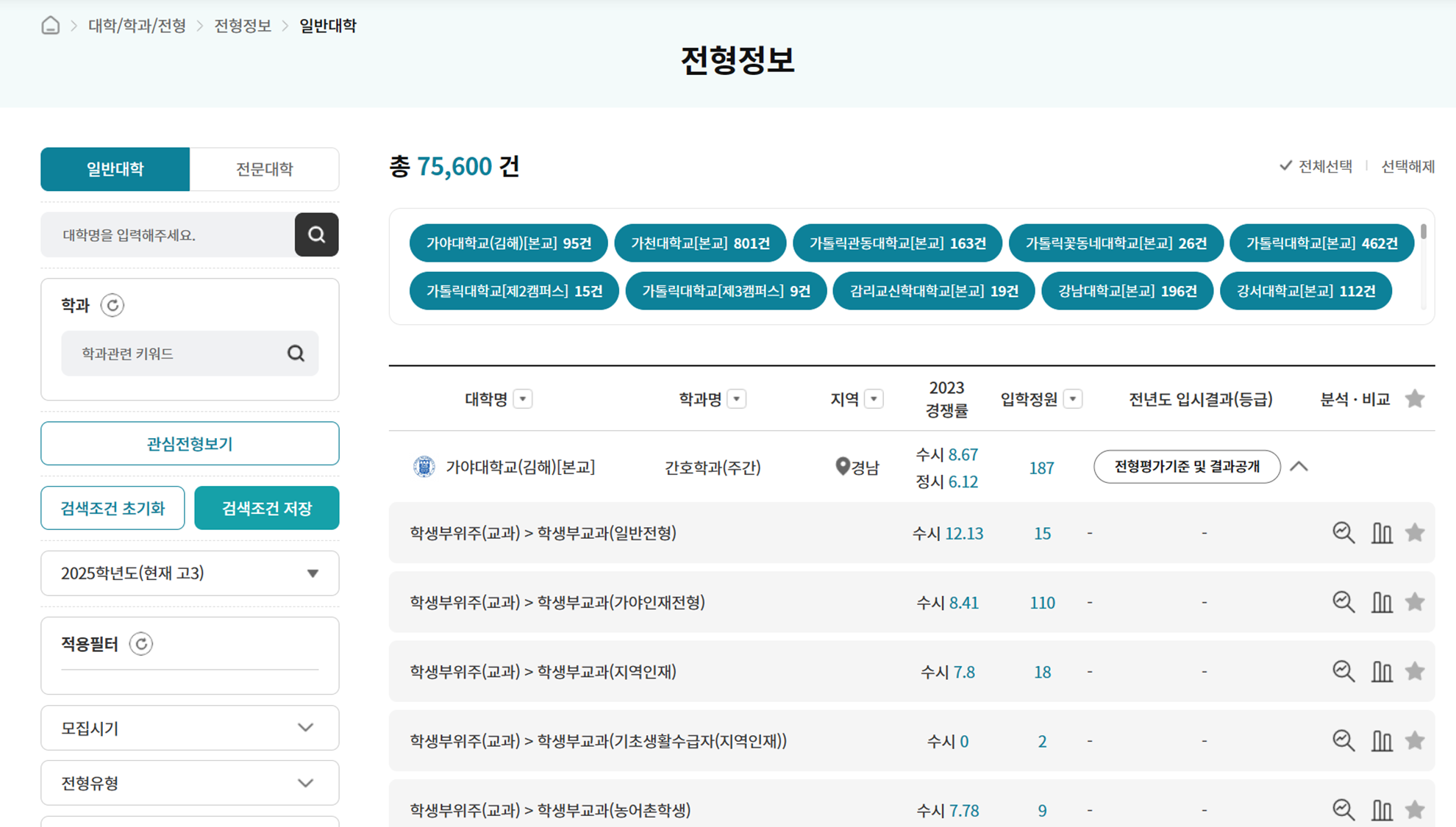
Task: Click the university name search magnifier icon
Action: click(316, 235)
